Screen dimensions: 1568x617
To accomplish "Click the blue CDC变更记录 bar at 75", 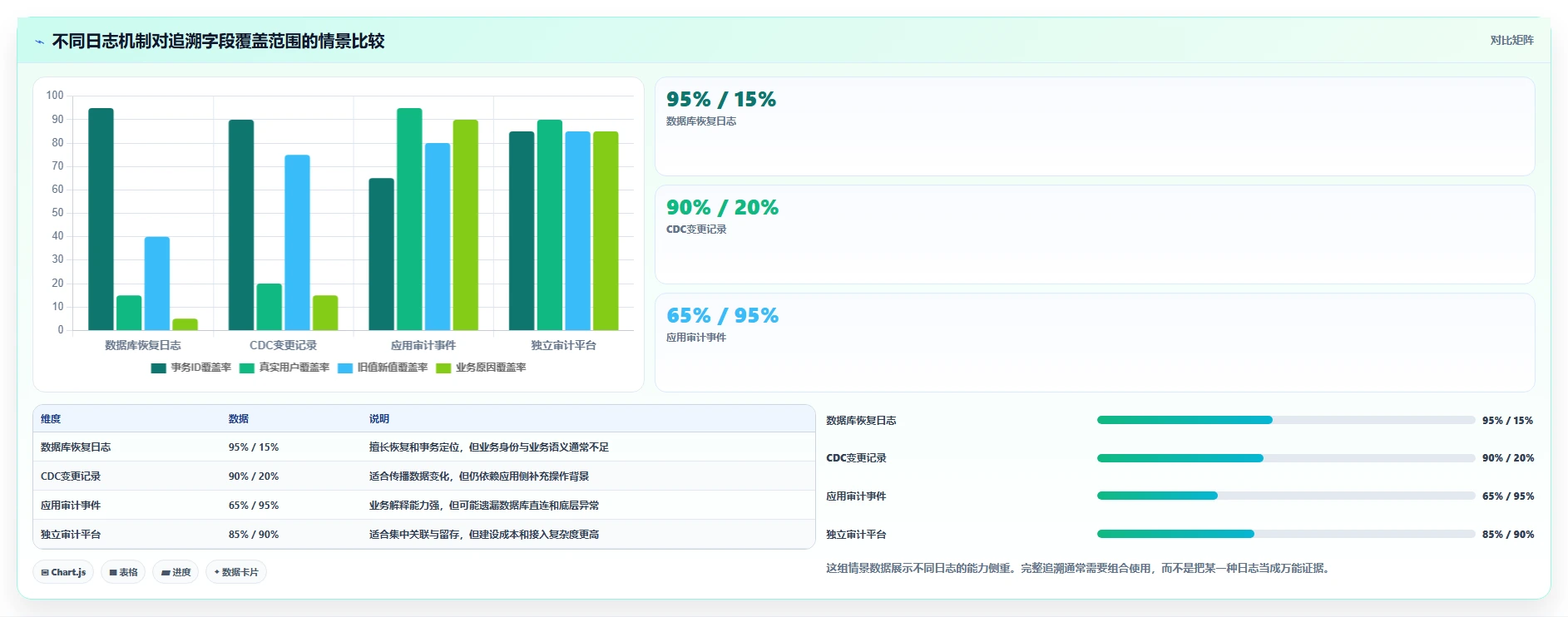I will pos(298,243).
